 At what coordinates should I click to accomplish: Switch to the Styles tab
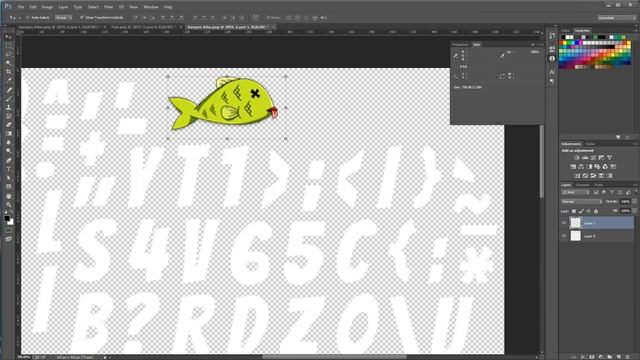click(590, 144)
